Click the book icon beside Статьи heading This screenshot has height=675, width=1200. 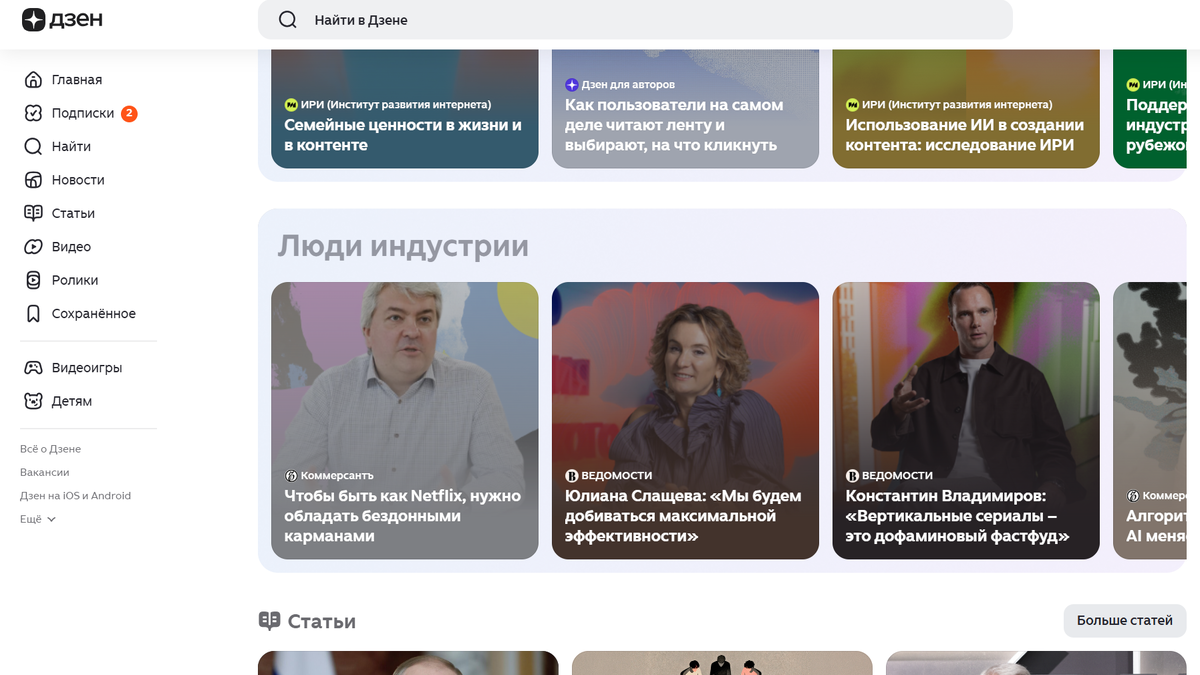269,621
